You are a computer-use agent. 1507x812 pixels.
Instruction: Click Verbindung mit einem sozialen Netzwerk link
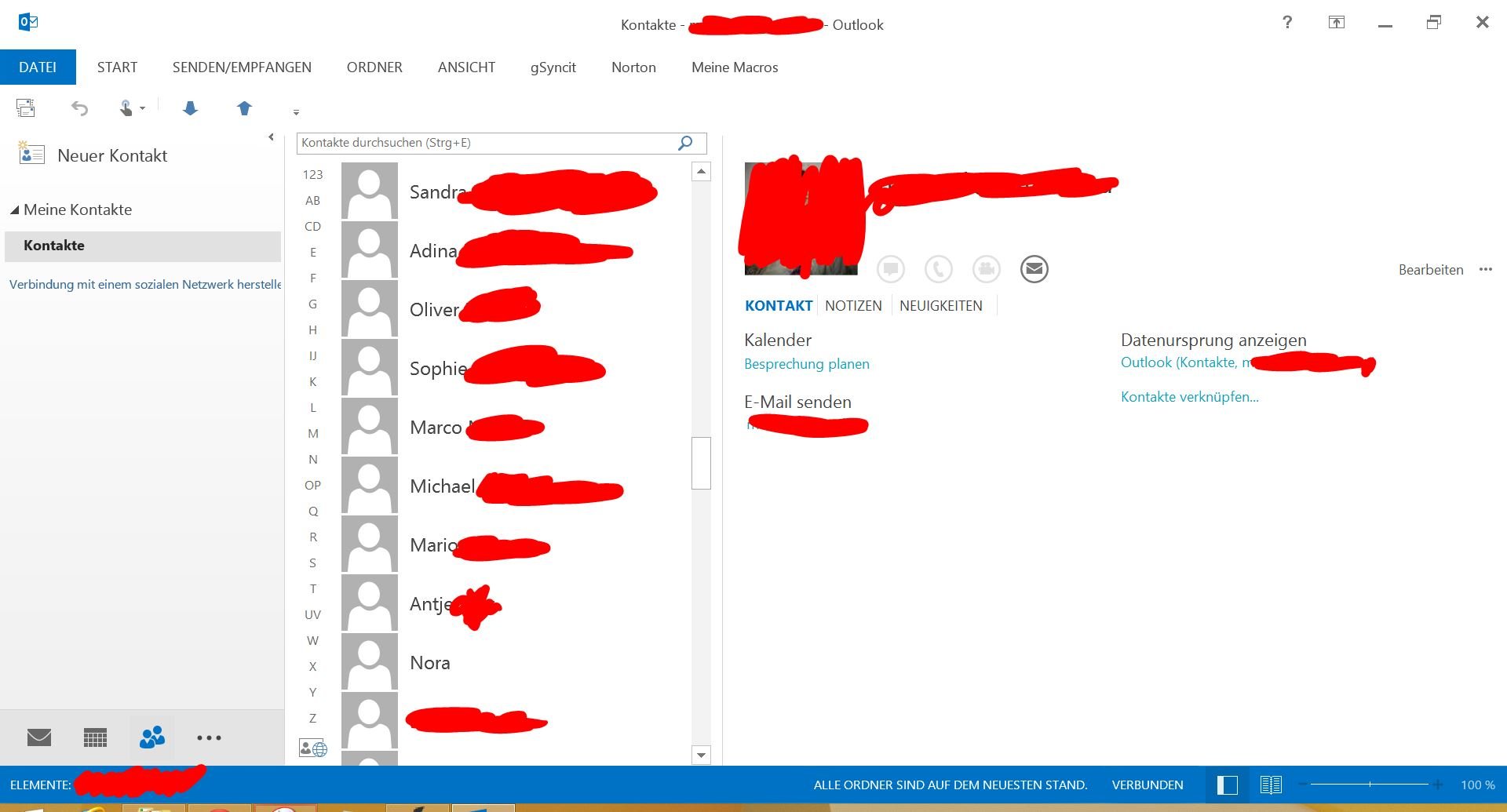tap(145, 284)
